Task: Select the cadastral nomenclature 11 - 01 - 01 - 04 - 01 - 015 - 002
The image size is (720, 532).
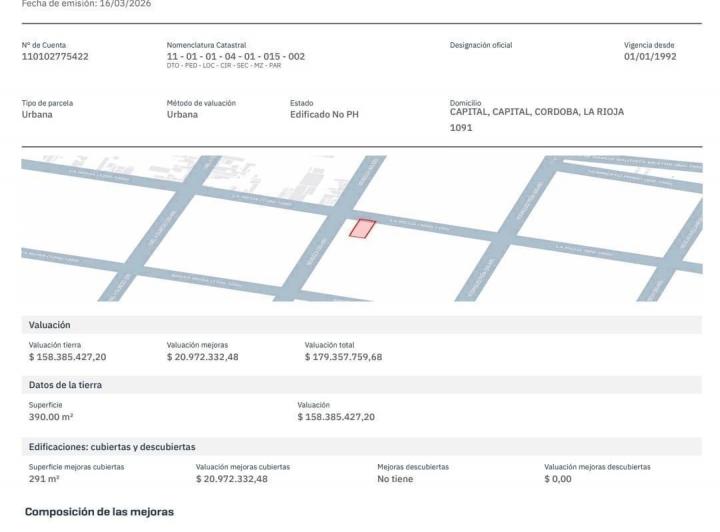Action: 236,56
